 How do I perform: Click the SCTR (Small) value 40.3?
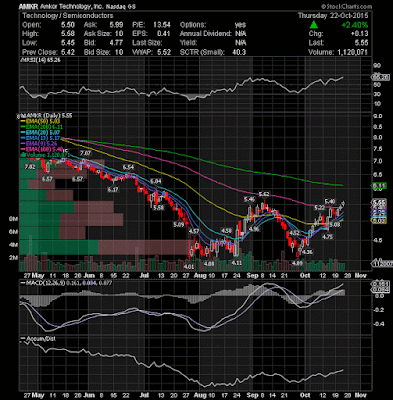point(239,52)
